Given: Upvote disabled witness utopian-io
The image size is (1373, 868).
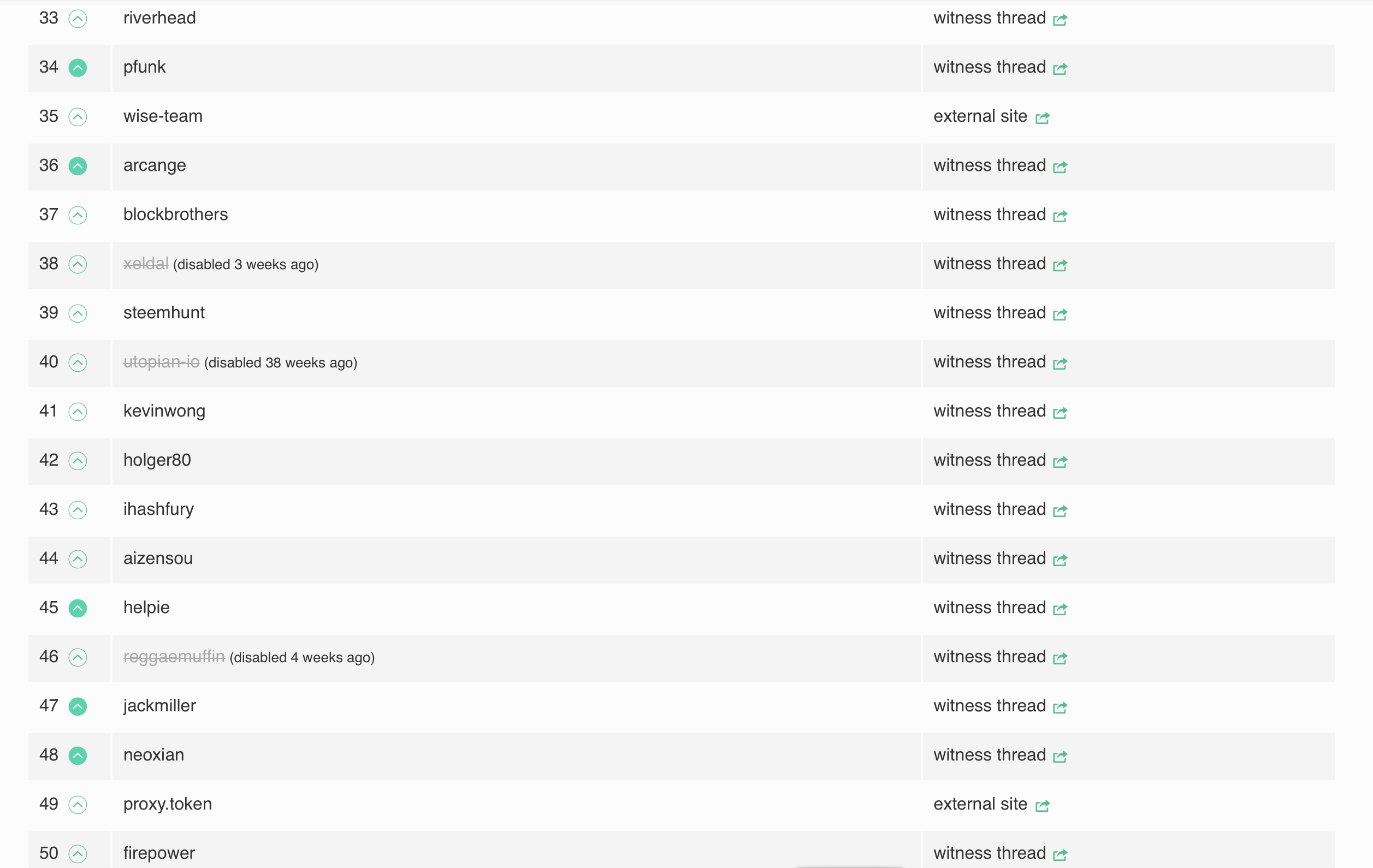Looking at the screenshot, I should (78, 362).
